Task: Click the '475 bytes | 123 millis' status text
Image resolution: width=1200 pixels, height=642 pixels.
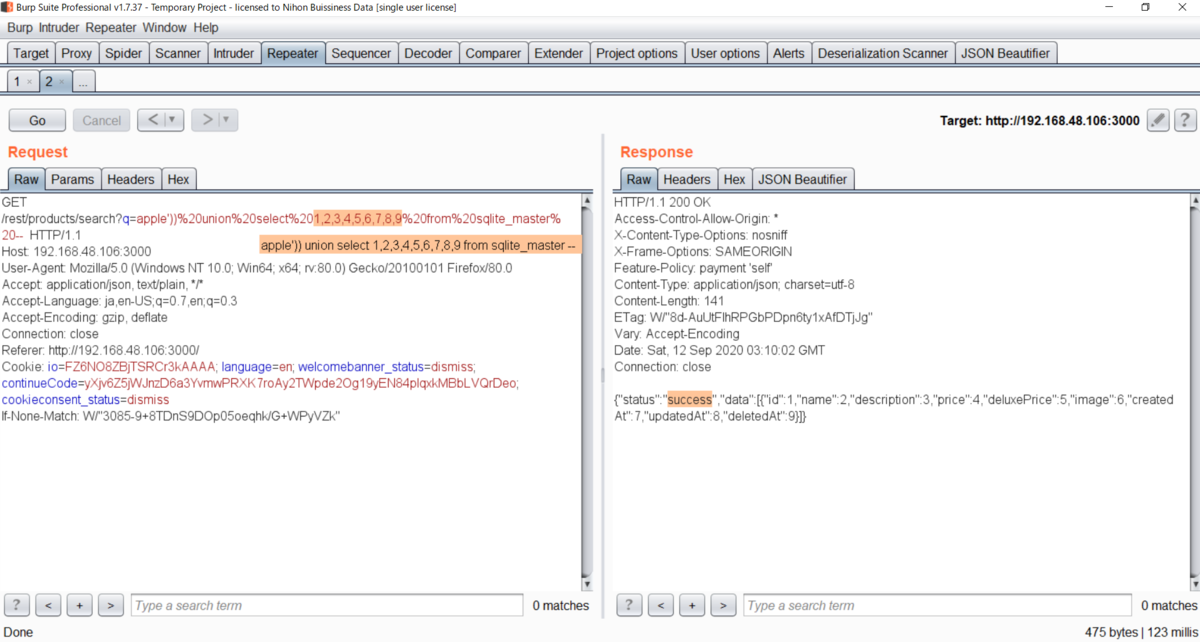Action: click(1140, 632)
